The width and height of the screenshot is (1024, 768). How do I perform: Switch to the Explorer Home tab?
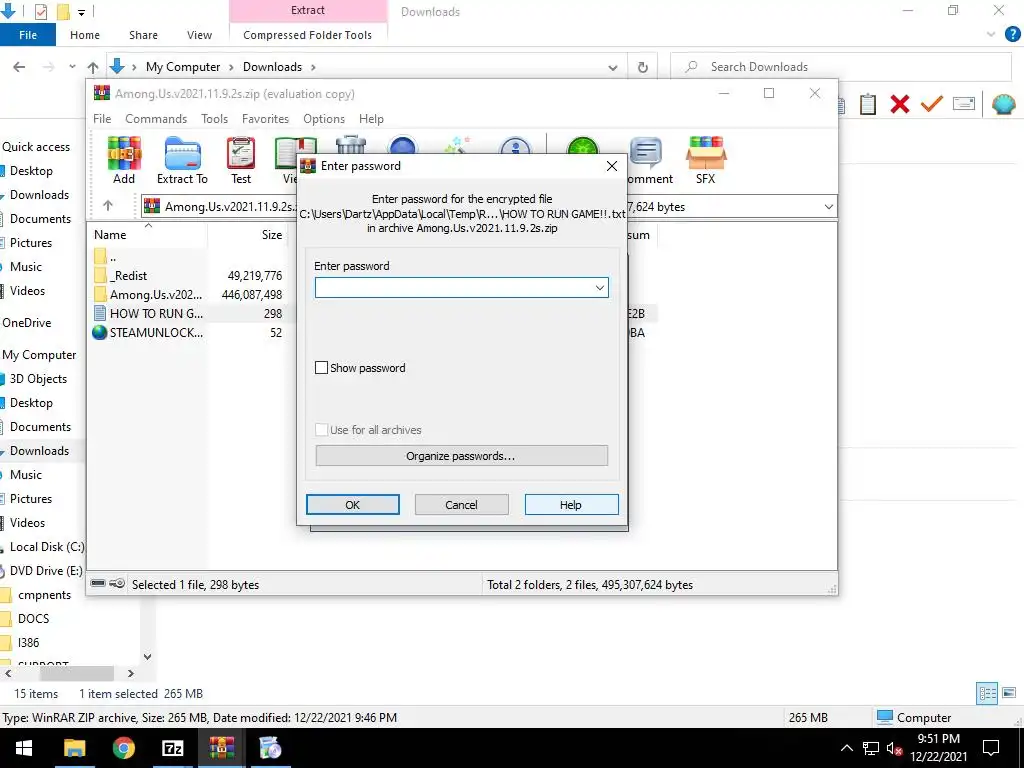coord(85,35)
